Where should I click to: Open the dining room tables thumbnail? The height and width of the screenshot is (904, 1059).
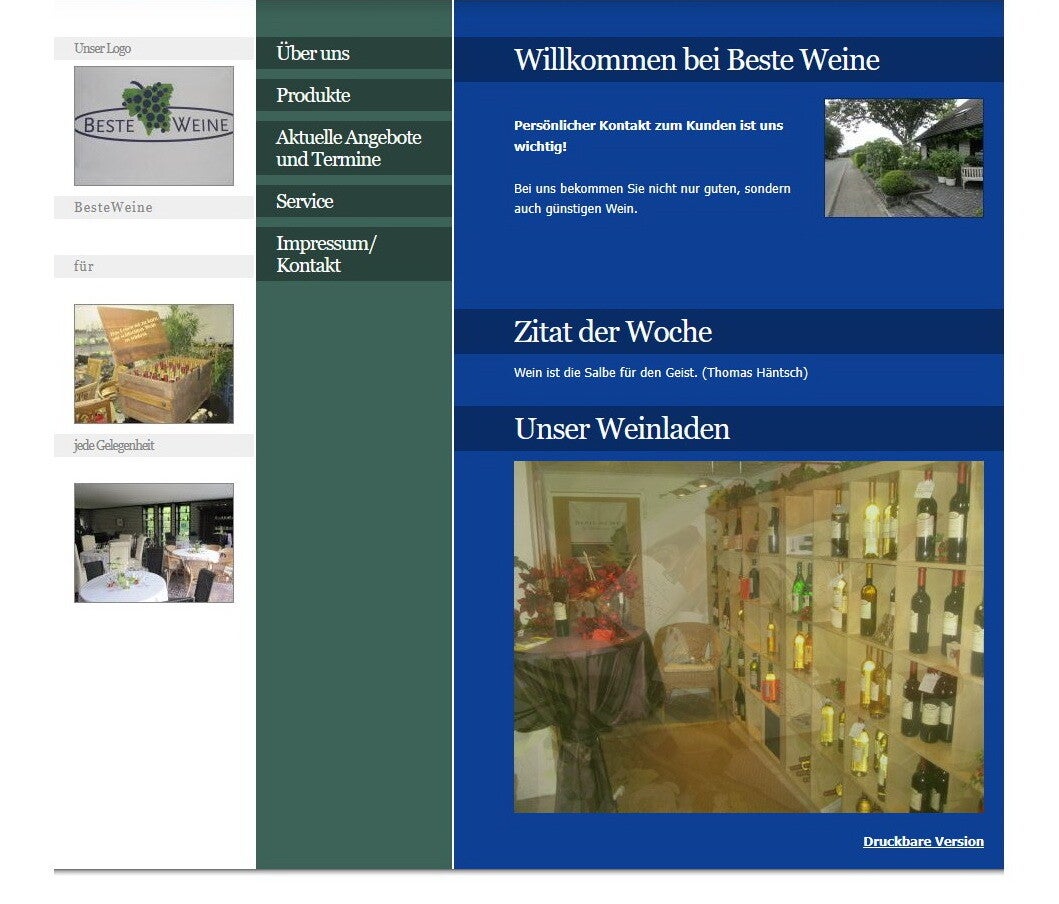tap(154, 543)
